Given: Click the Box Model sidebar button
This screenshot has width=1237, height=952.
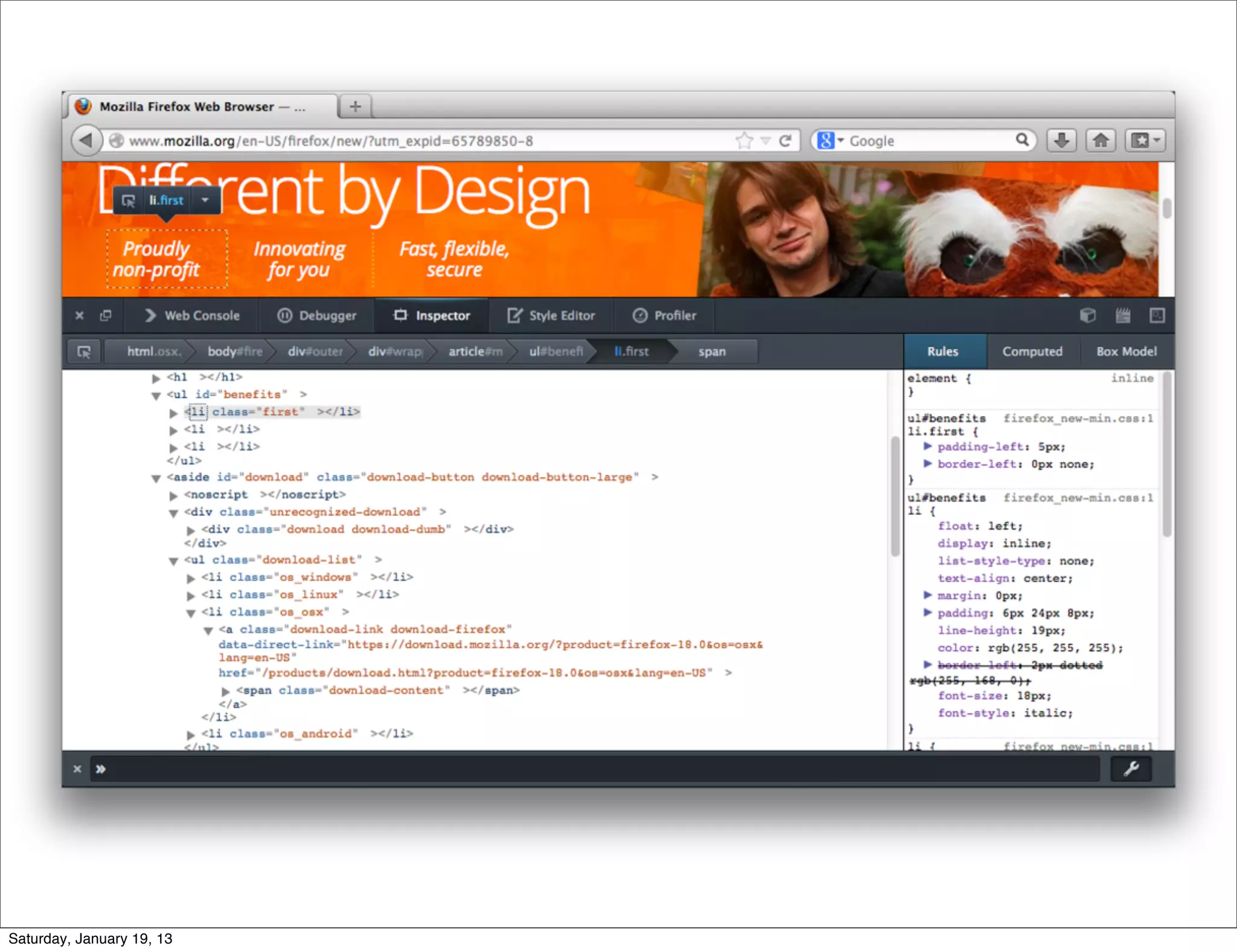Looking at the screenshot, I should pyautogui.click(x=1126, y=352).
